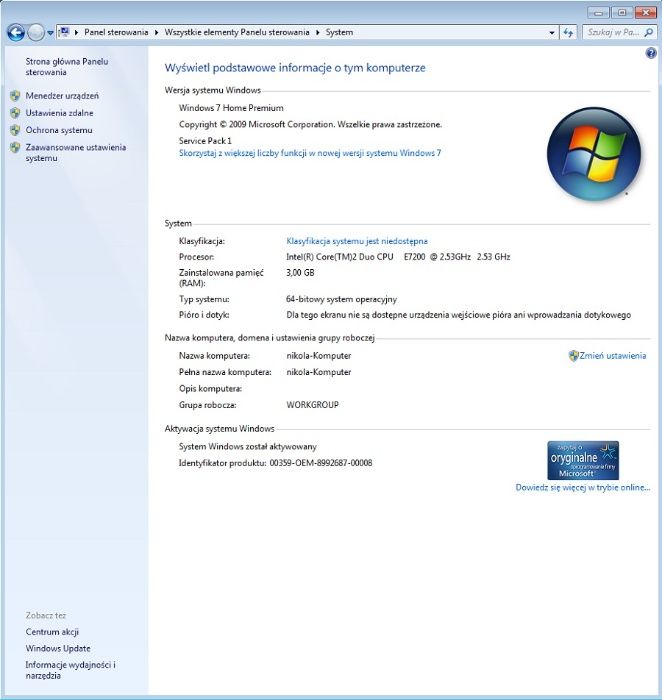Click the computer icon in address bar
The height and width of the screenshot is (700, 662).
click(x=65, y=32)
